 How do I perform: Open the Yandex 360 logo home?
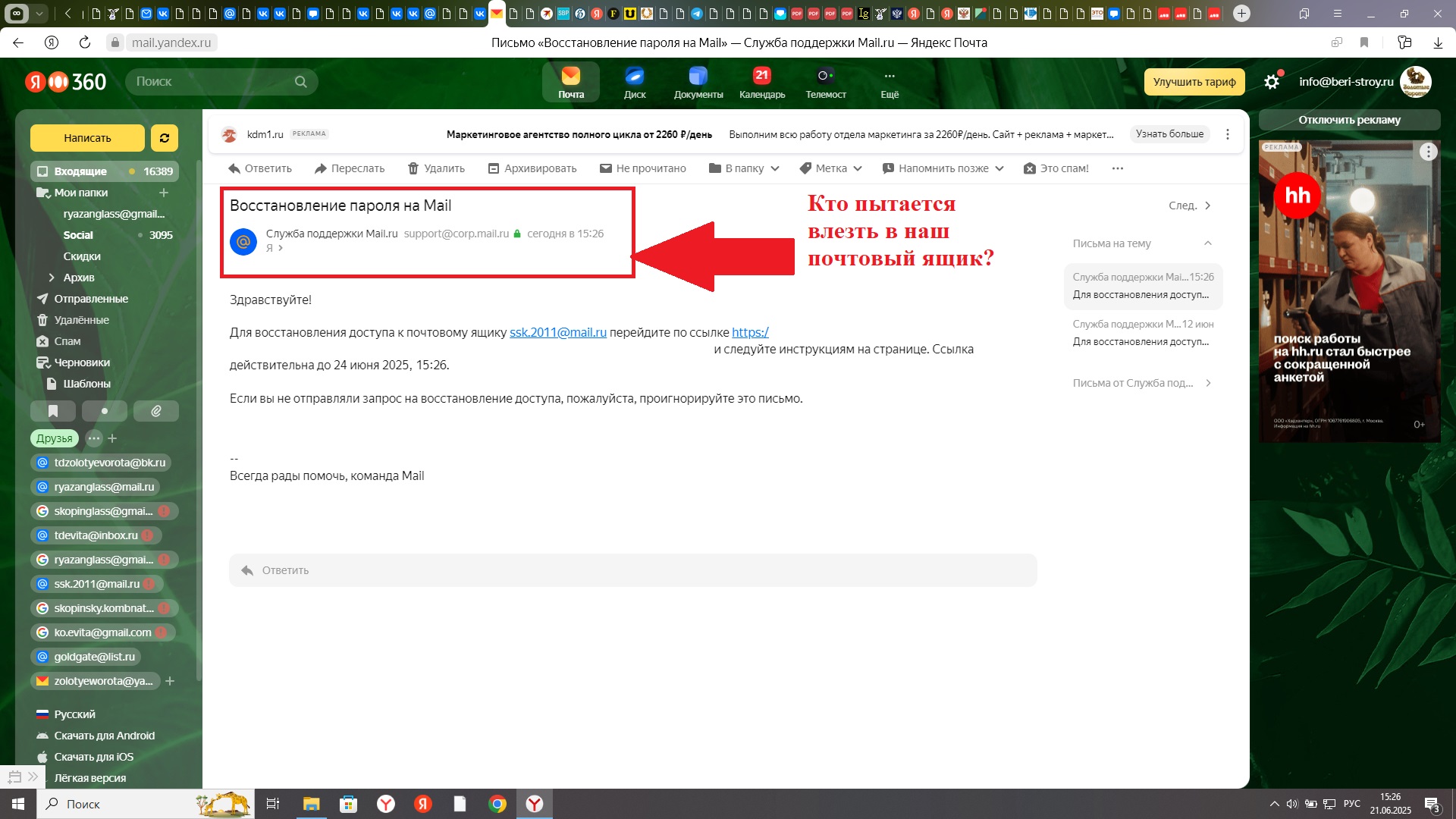[x=66, y=82]
